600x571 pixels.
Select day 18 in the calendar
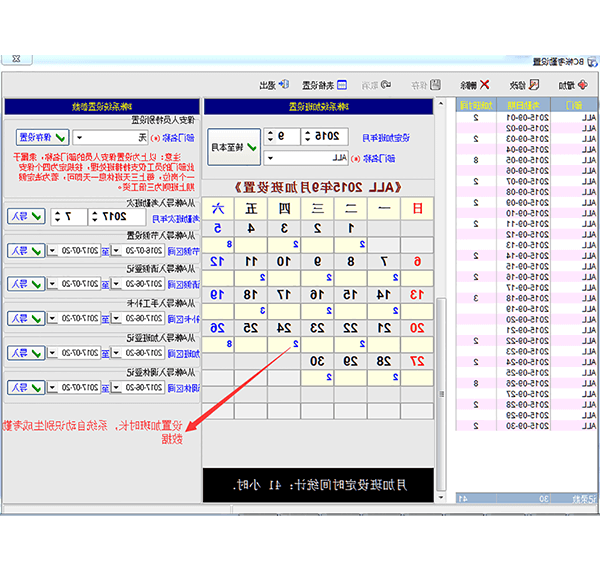pyautogui.click(x=250, y=294)
